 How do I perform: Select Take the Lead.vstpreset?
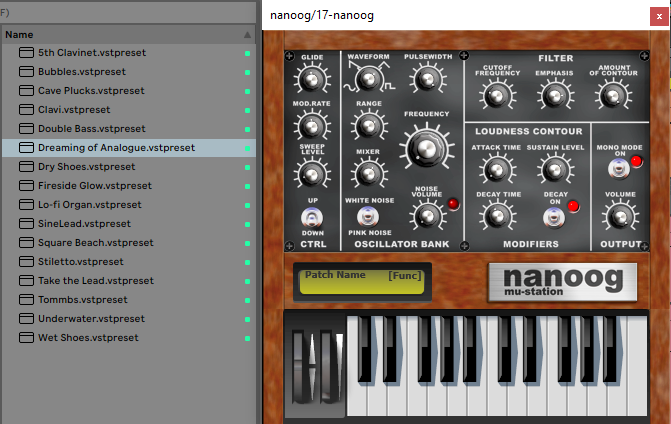click(x=96, y=281)
